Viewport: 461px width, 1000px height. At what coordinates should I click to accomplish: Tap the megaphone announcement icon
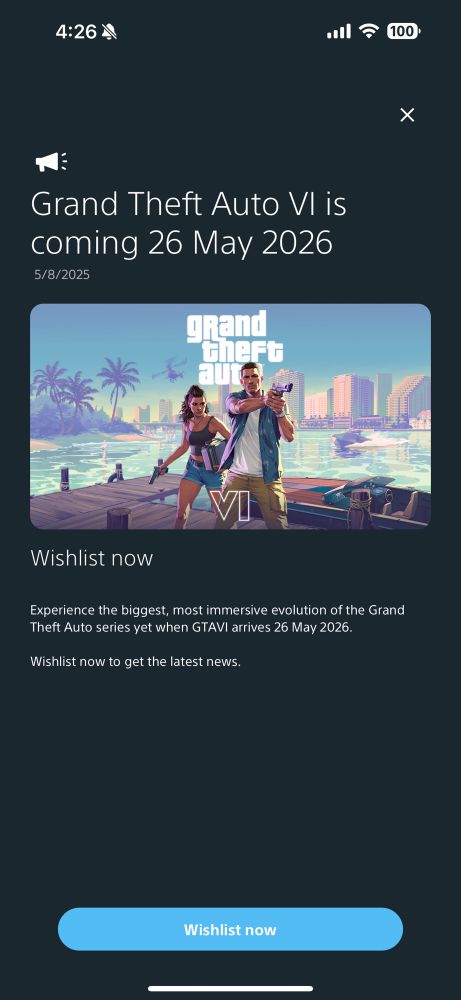[x=51, y=161]
